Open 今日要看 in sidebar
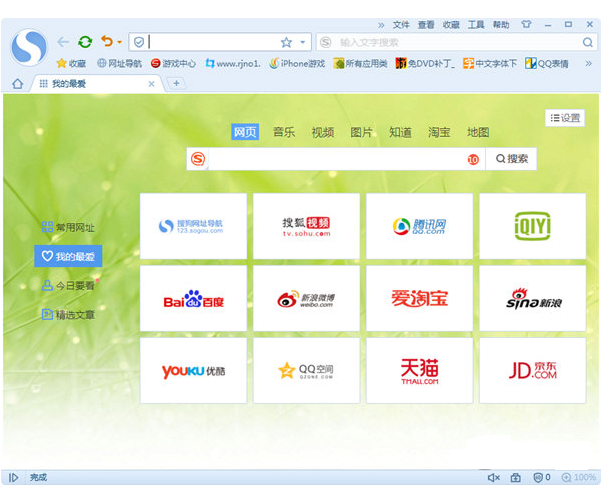 point(68,285)
